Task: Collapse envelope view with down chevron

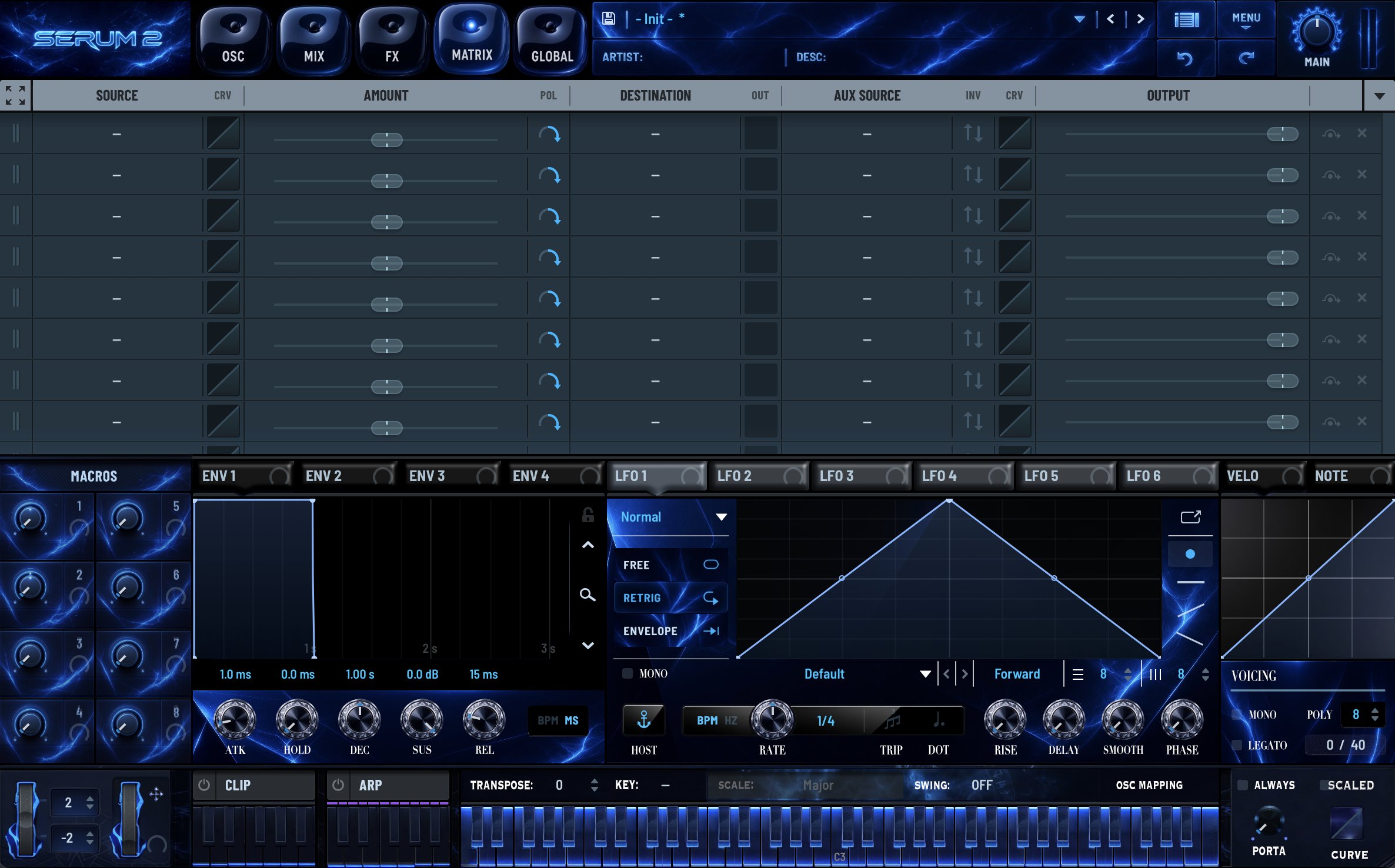Action: tap(588, 645)
